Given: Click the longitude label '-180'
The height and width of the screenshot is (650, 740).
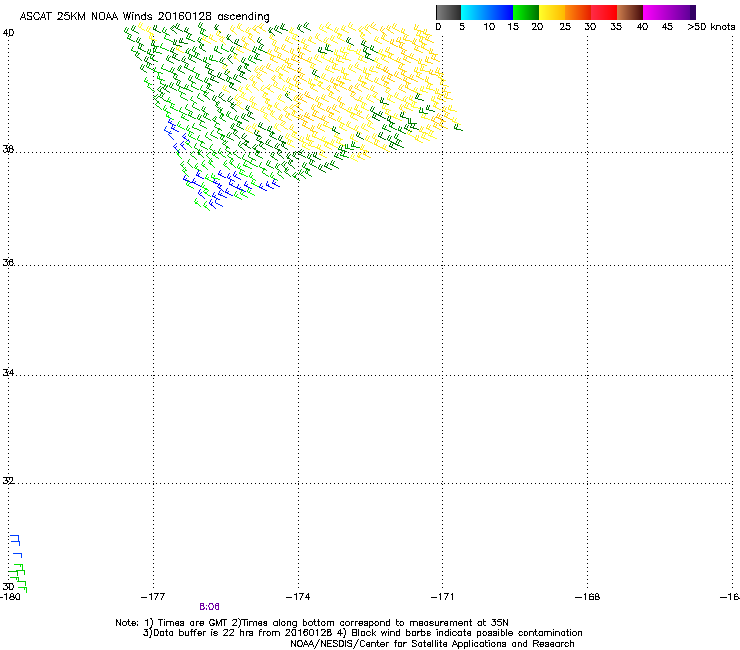Looking at the screenshot, I should click(10, 597).
